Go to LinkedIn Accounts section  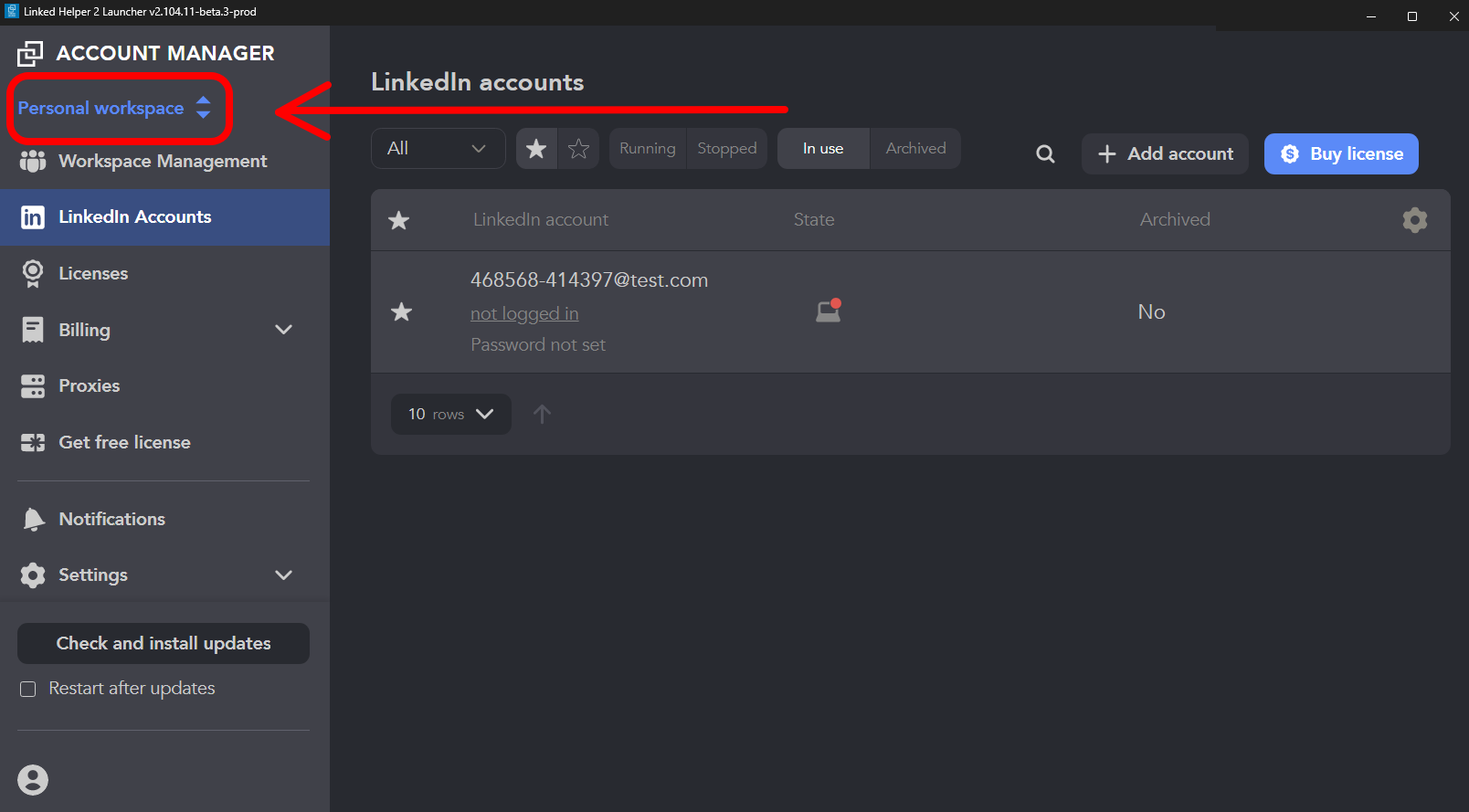pos(164,217)
